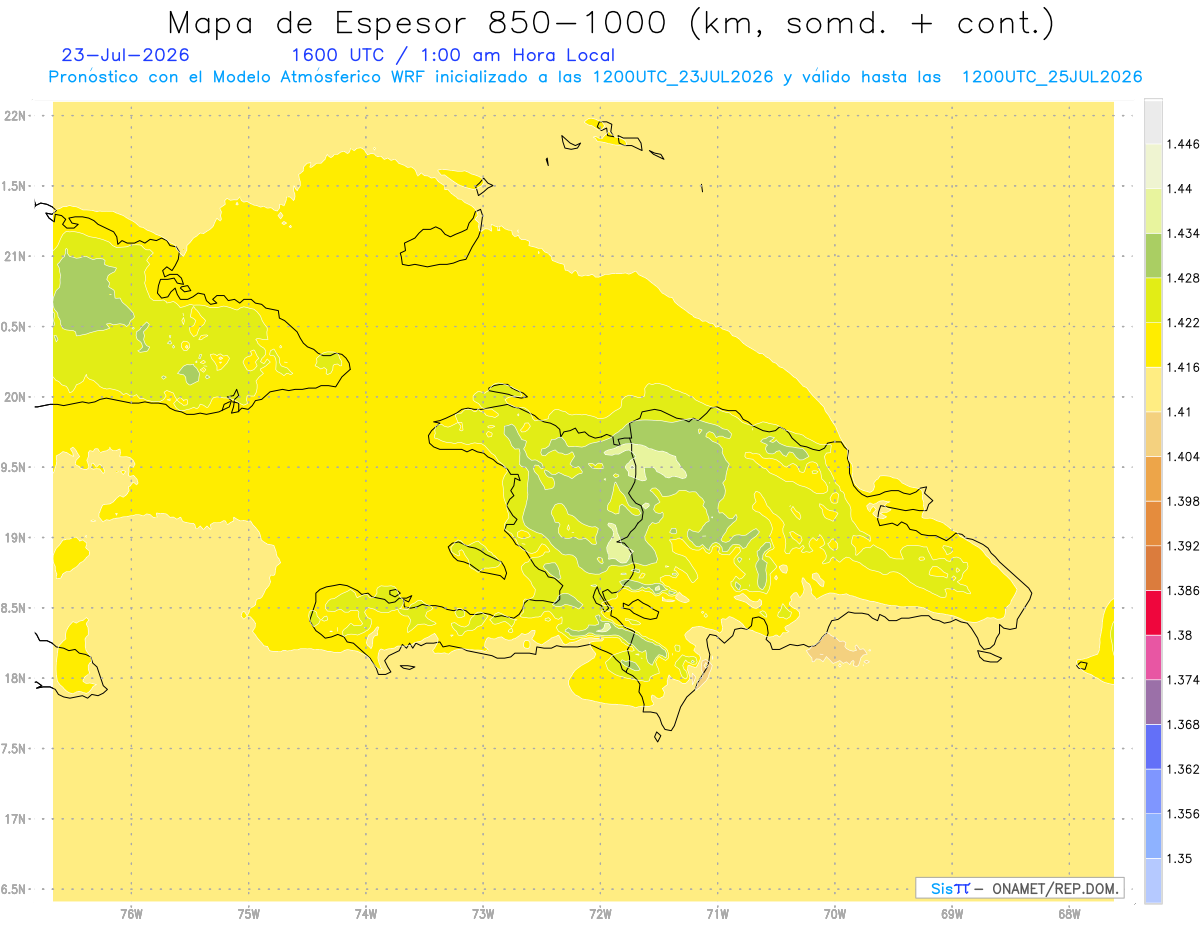Pick the pink swatch between 1.374 and 1.38

pyautogui.click(x=1153, y=657)
